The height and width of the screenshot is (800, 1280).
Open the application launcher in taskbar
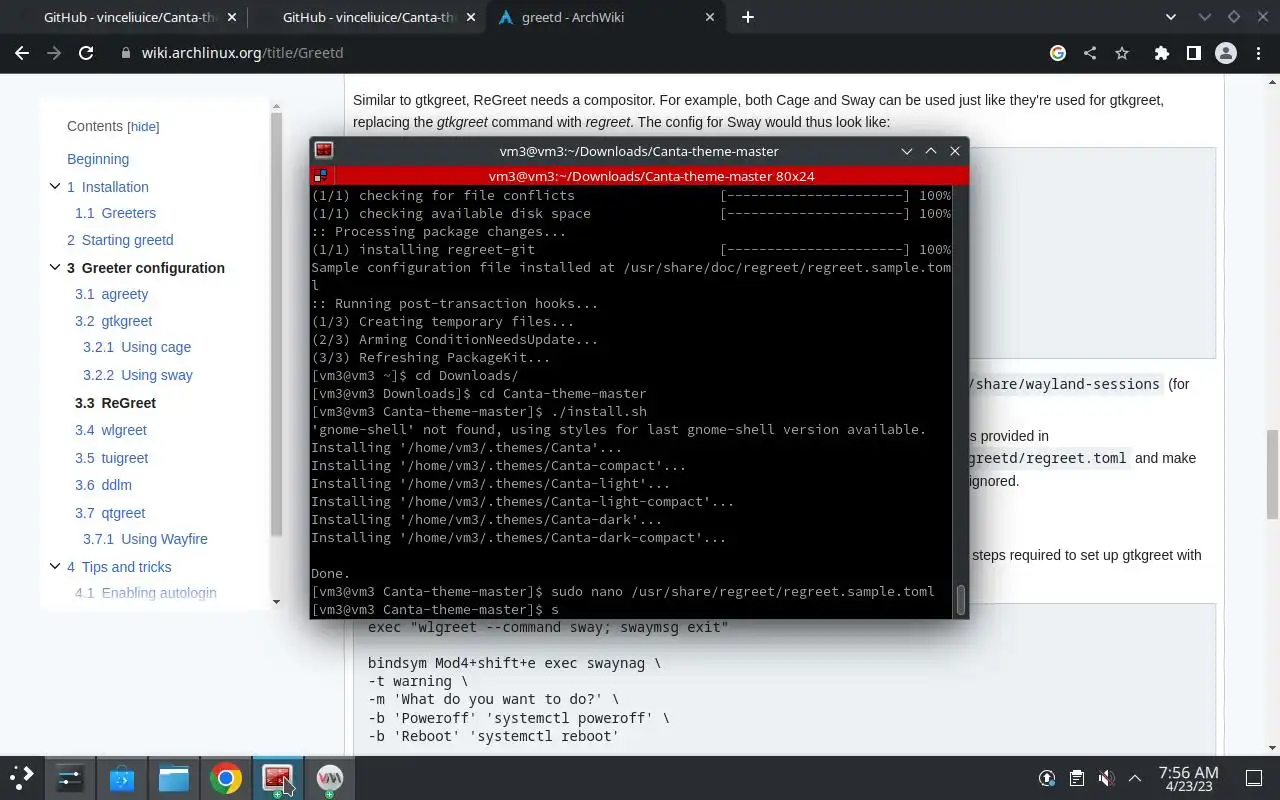click(x=22, y=777)
